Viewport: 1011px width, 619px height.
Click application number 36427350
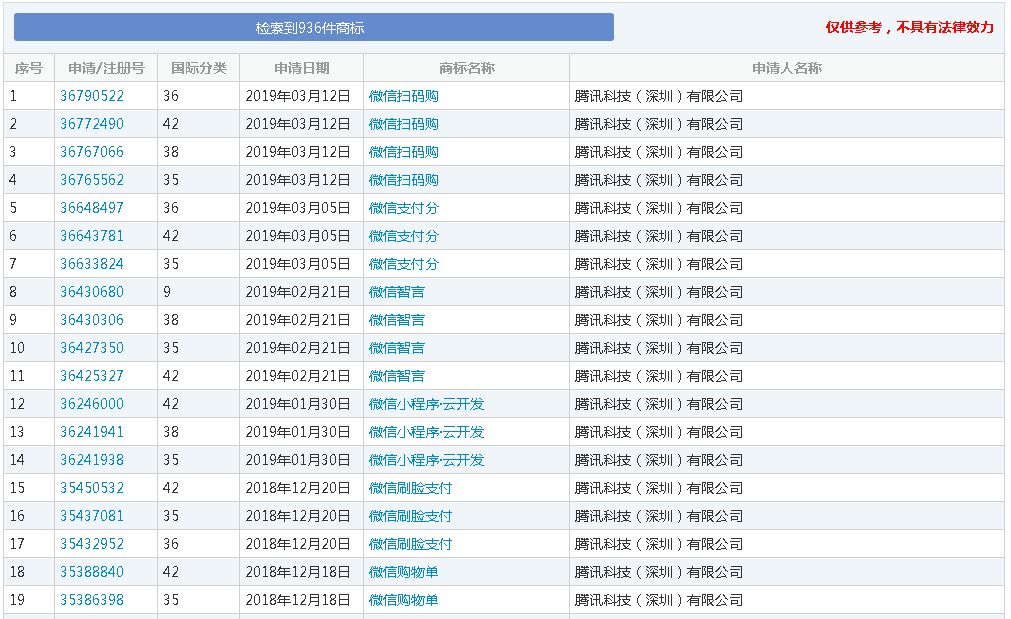[x=92, y=348]
